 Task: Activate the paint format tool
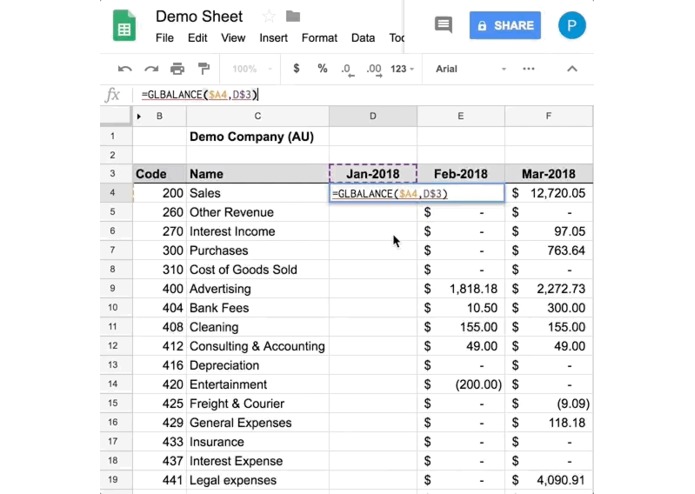pos(203,69)
